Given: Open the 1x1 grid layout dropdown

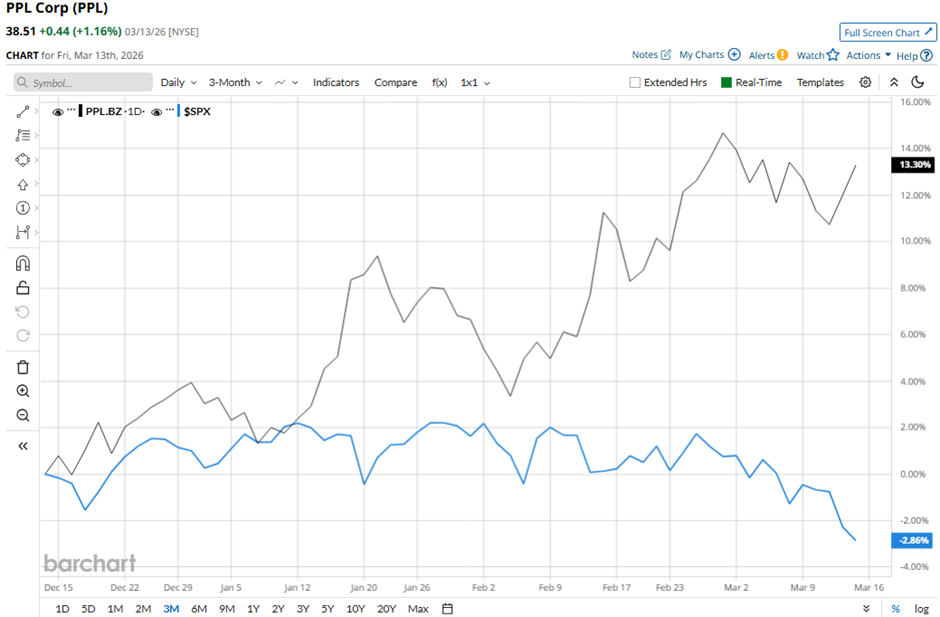Looking at the screenshot, I should (475, 83).
